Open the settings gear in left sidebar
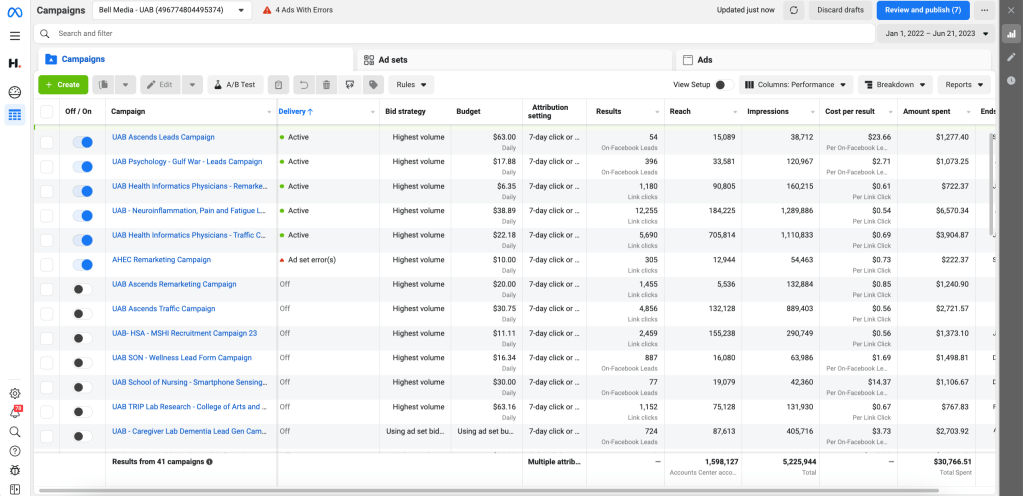 point(15,394)
